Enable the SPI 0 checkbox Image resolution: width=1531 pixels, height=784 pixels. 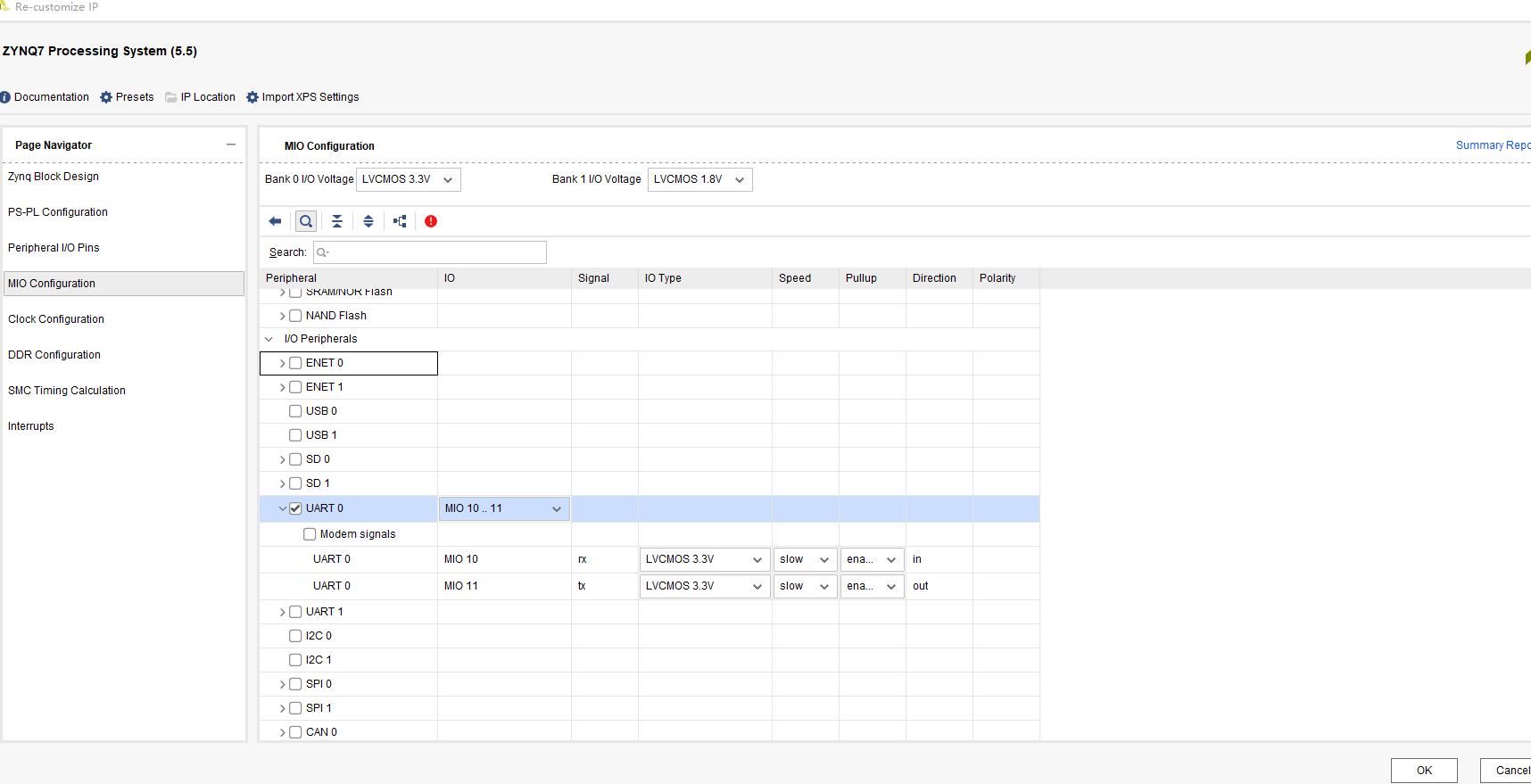295,684
